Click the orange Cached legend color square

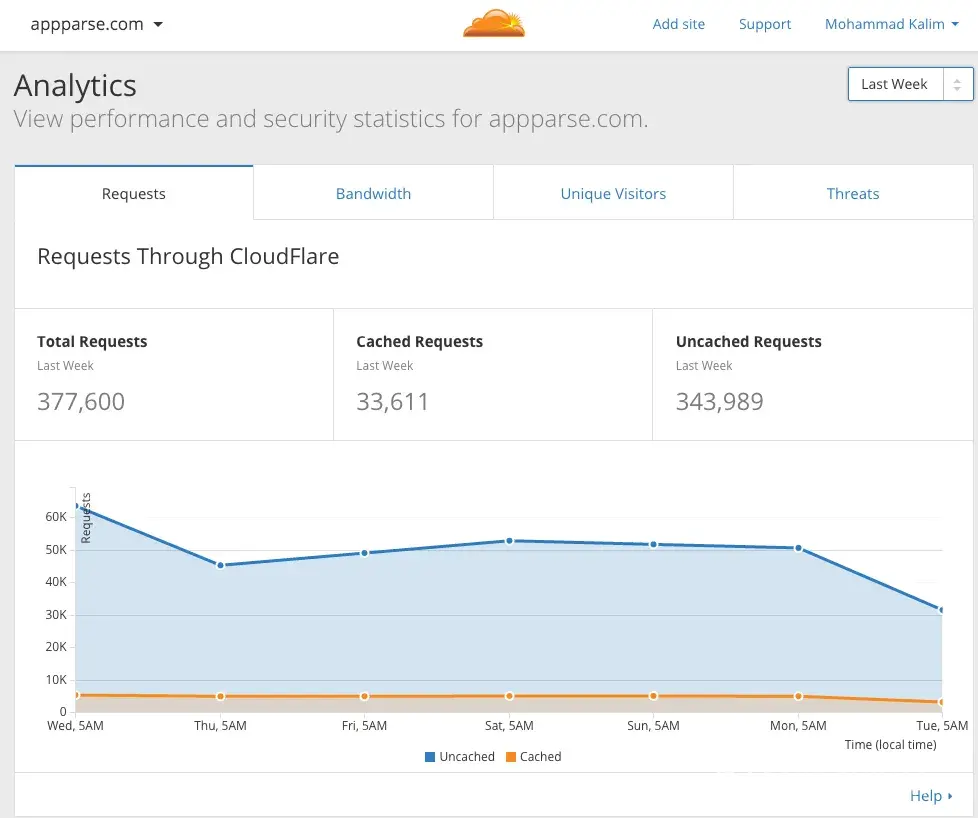click(x=511, y=757)
